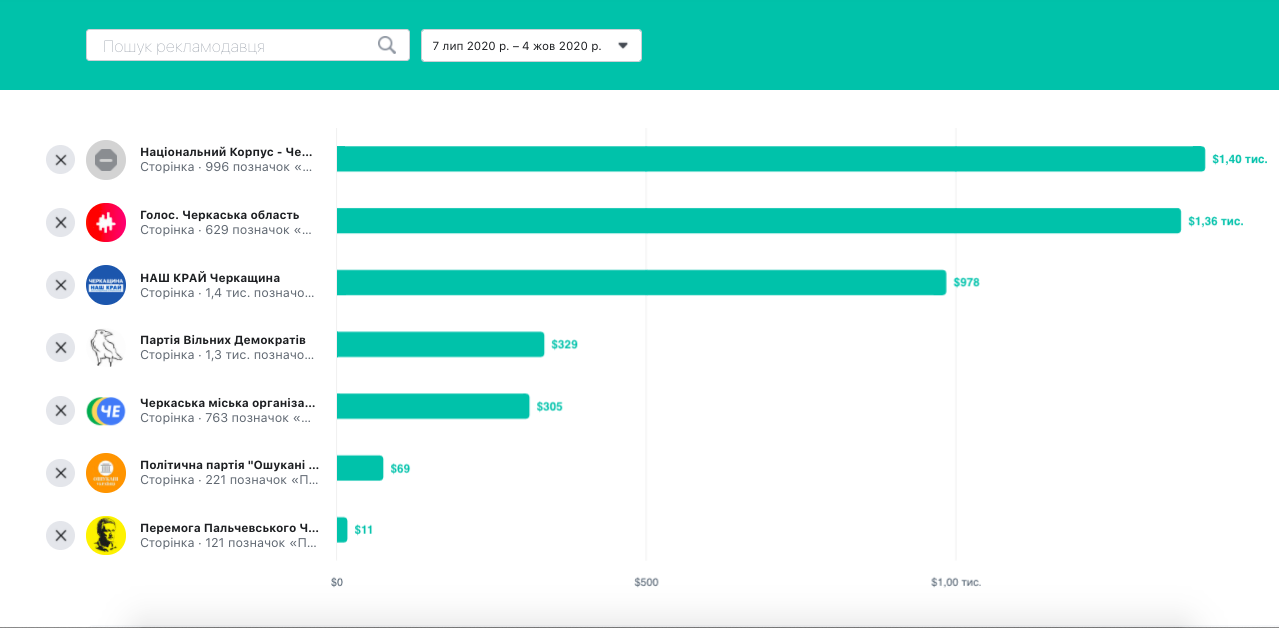Open the date range dropdown
Viewport: 1279px width, 628px height.
point(531,46)
